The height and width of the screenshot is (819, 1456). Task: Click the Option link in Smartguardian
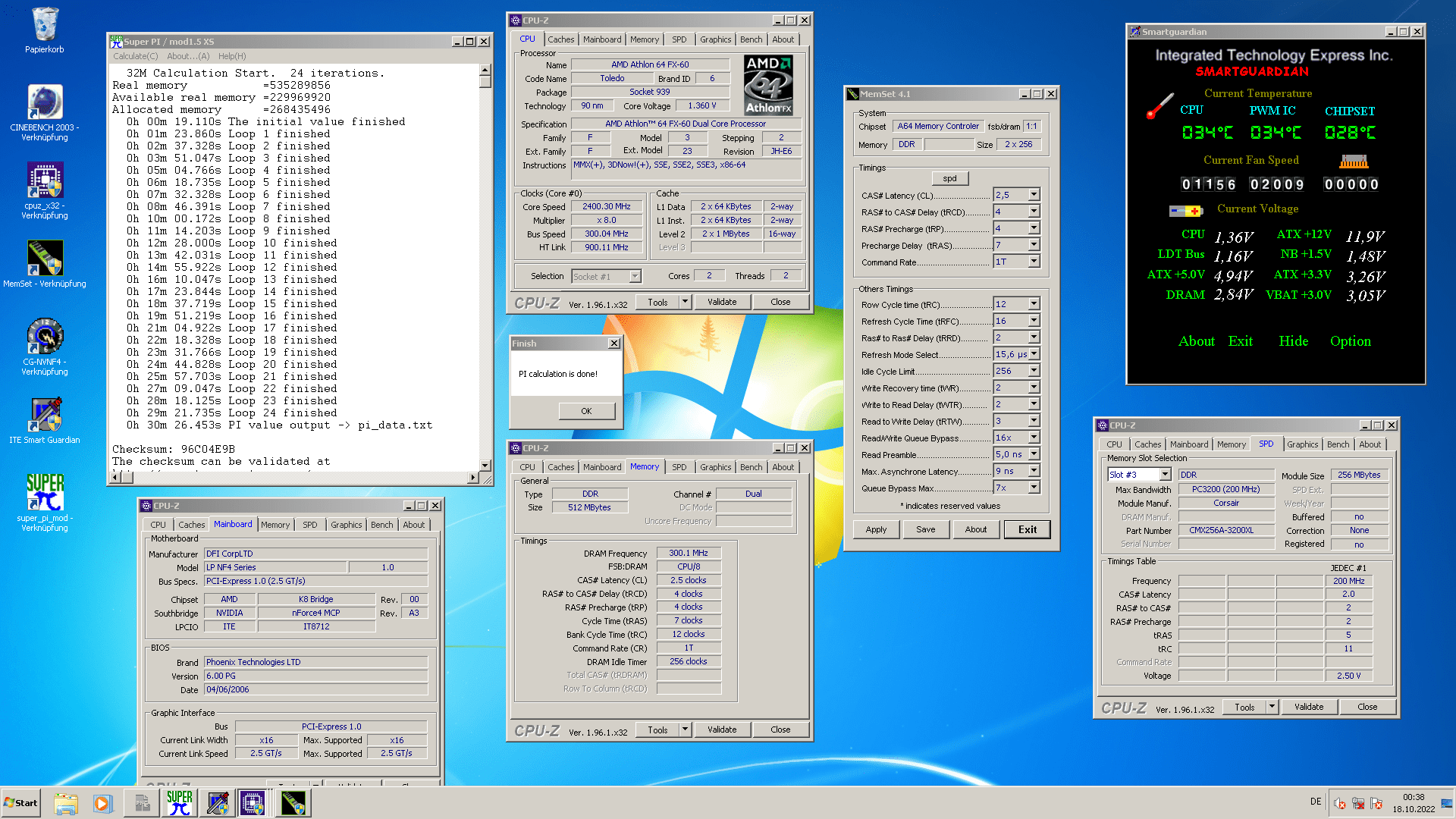click(1350, 341)
